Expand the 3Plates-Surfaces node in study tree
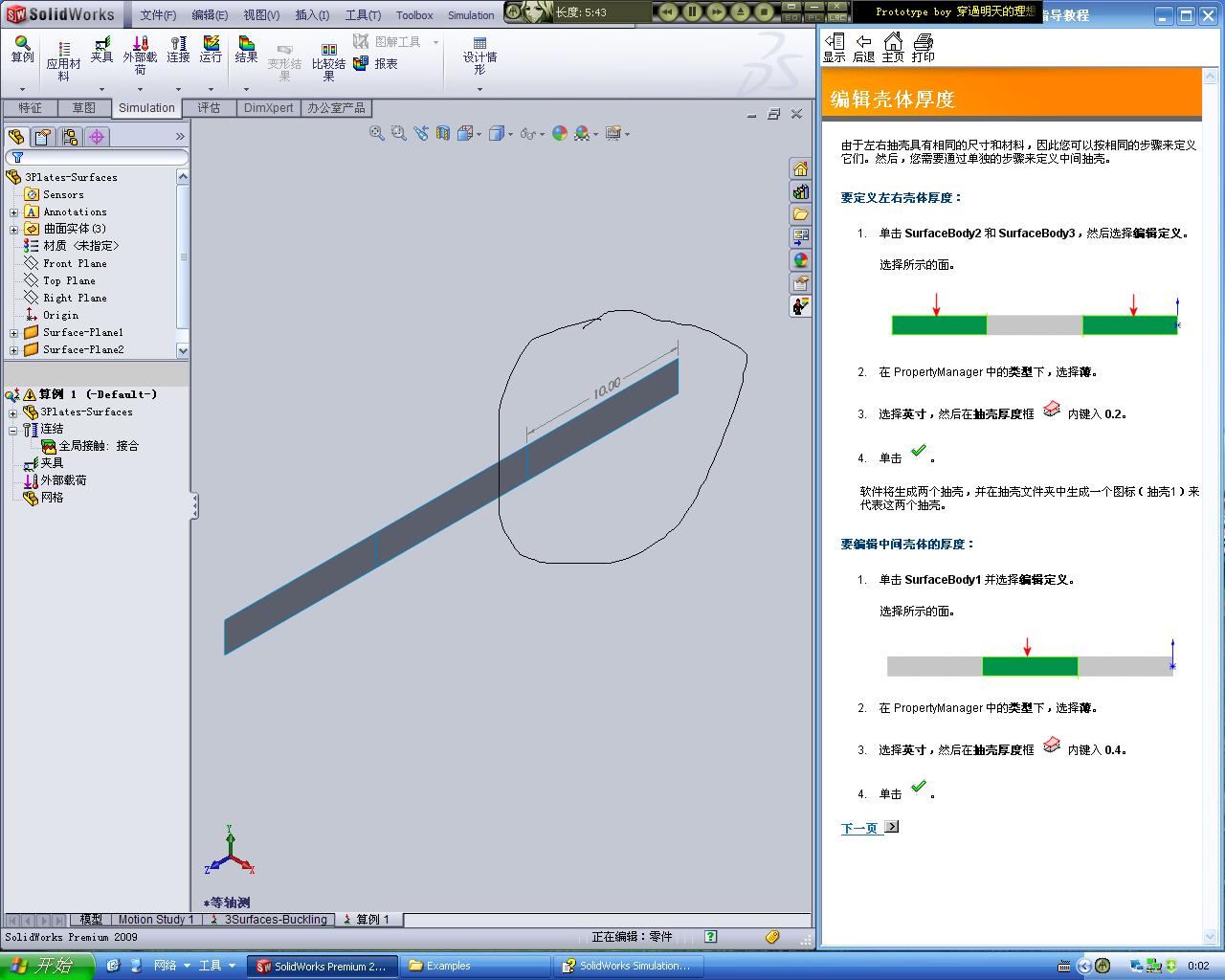Image resolution: width=1225 pixels, height=980 pixels. click(x=13, y=413)
